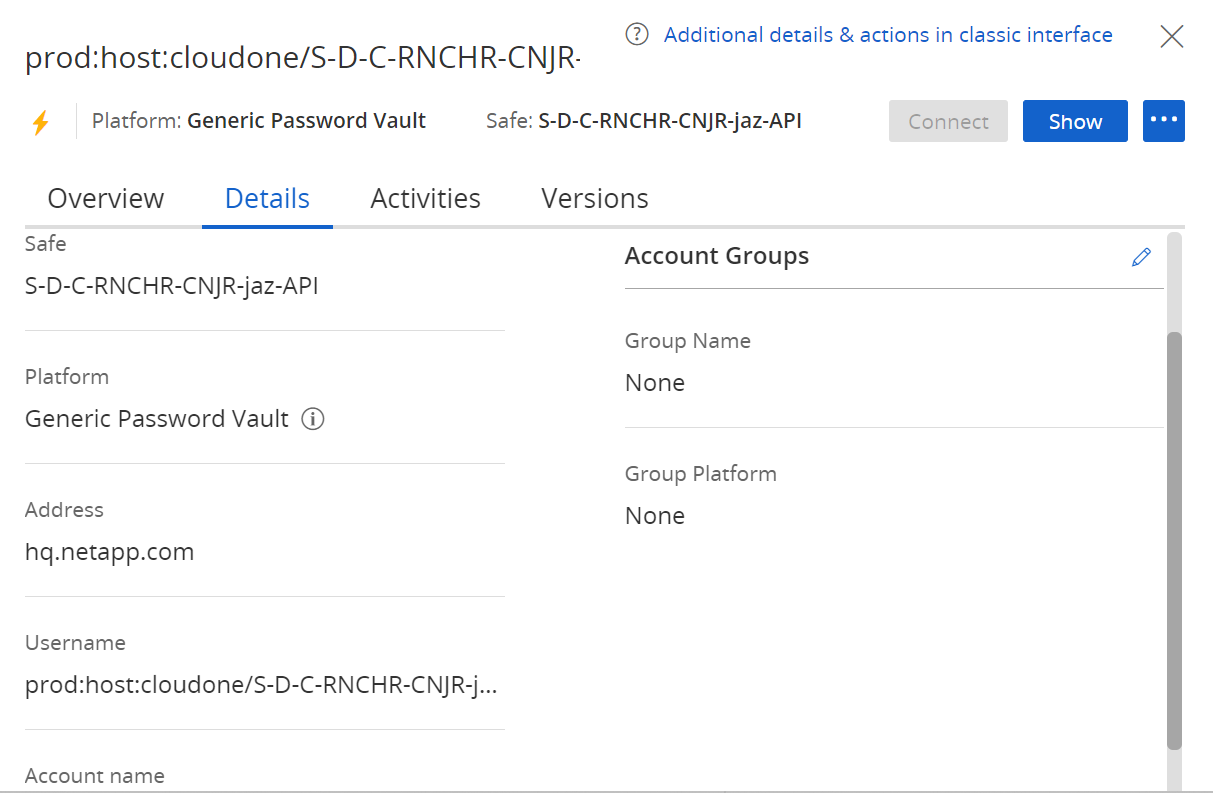Open the three-dot more actions menu
The width and height of the screenshot is (1213, 793).
1163,121
